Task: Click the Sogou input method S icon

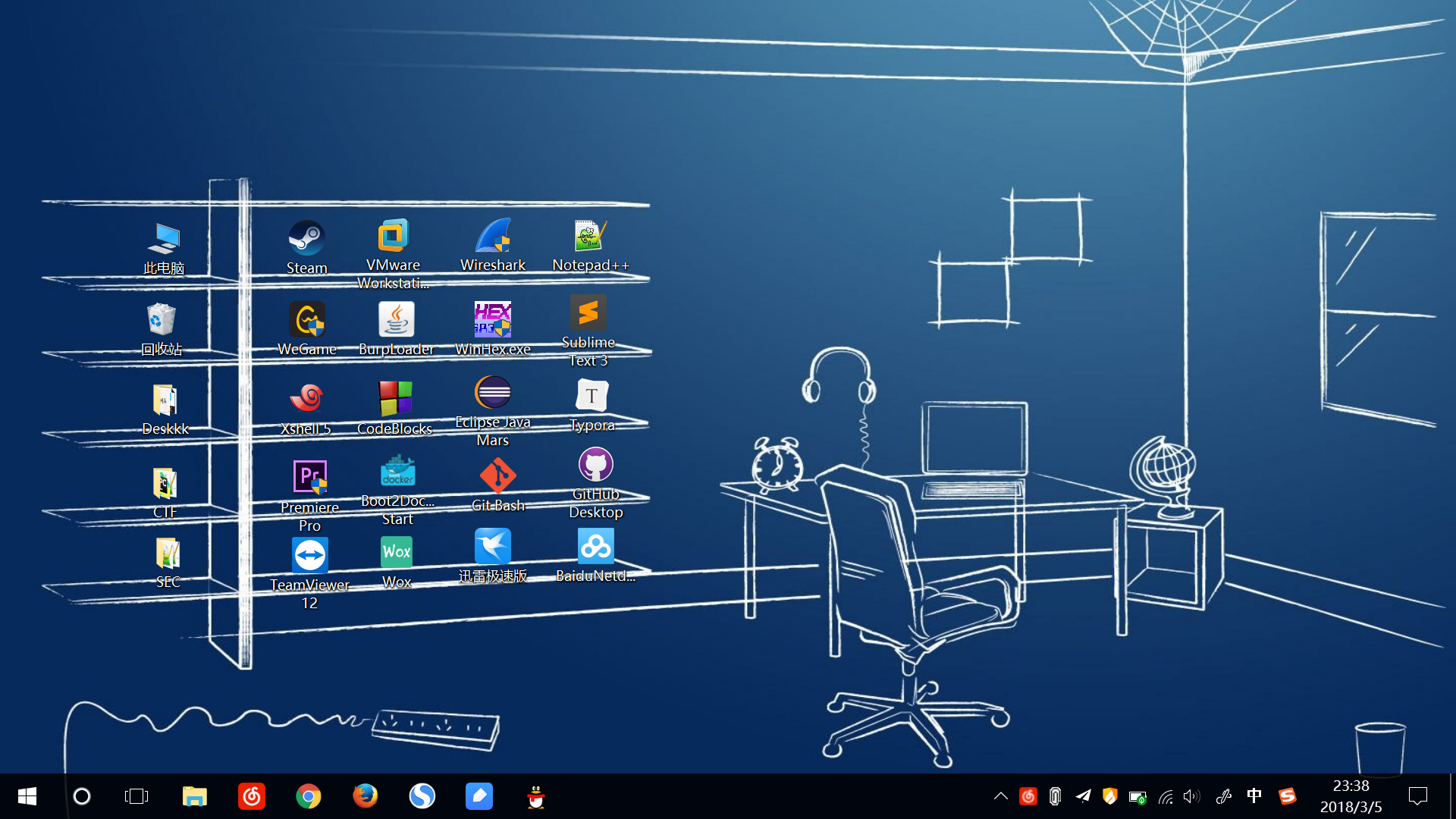Action: point(1287,796)
